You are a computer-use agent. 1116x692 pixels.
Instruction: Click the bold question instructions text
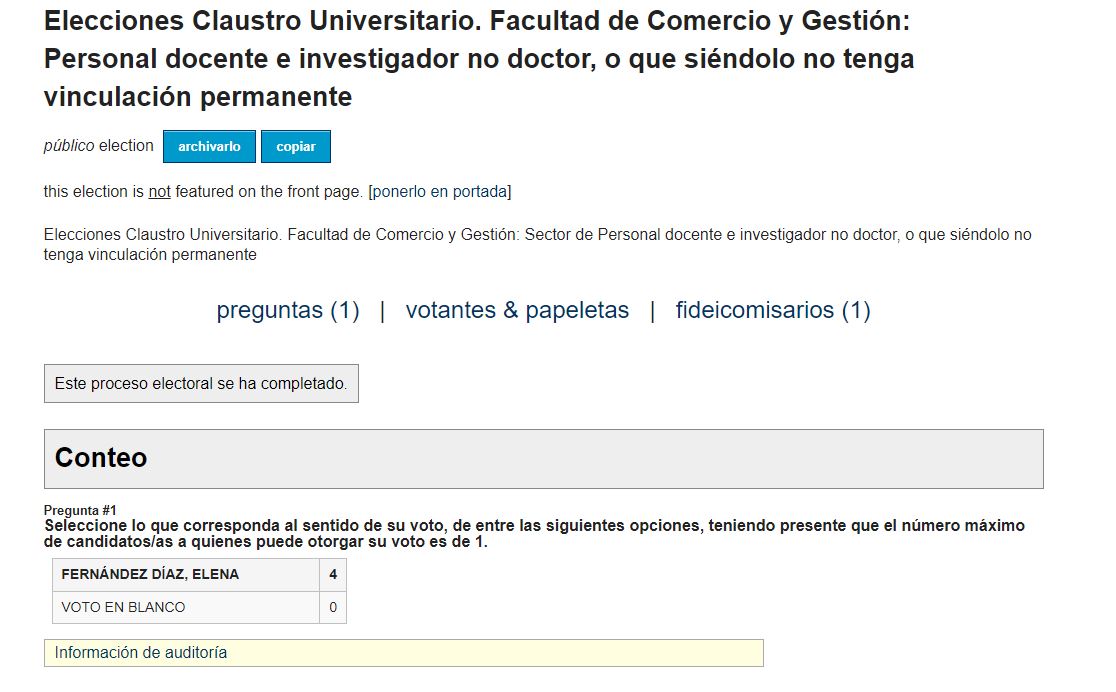534,533
